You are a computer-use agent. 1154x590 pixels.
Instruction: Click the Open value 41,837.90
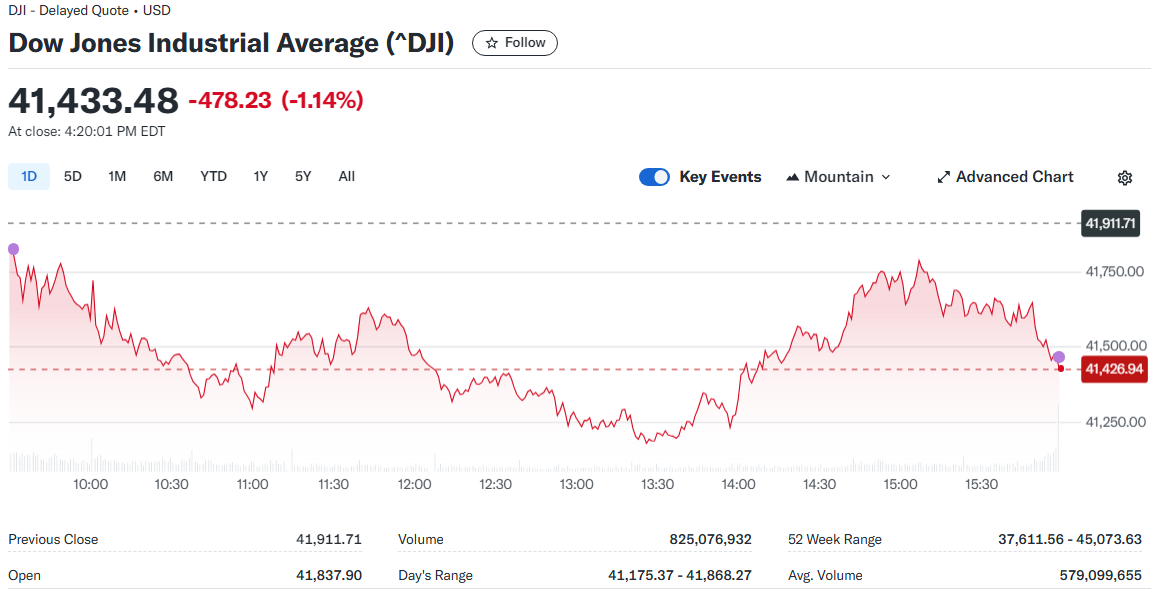[329, 575]
